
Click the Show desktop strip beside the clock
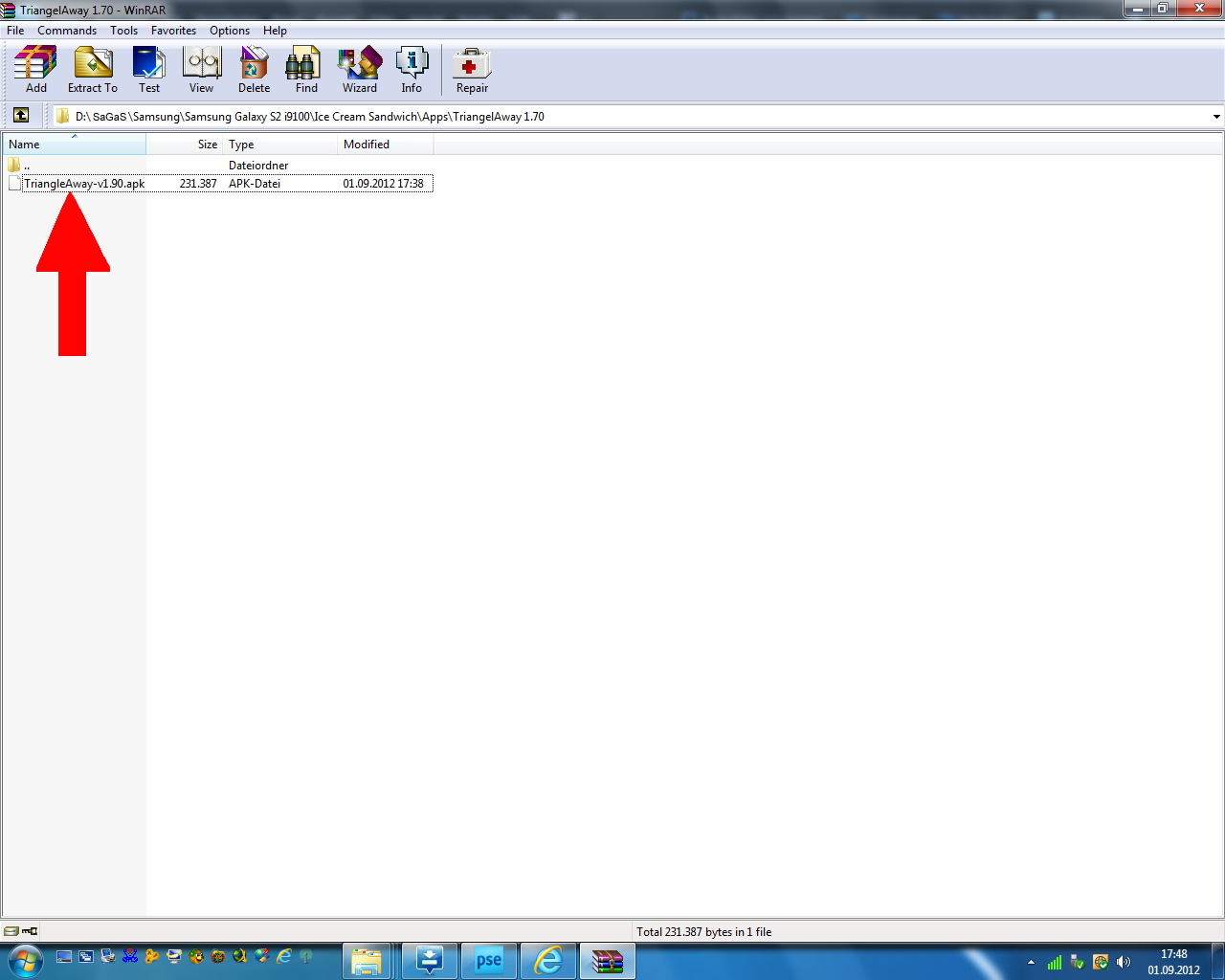click(x=1217, y=961)
